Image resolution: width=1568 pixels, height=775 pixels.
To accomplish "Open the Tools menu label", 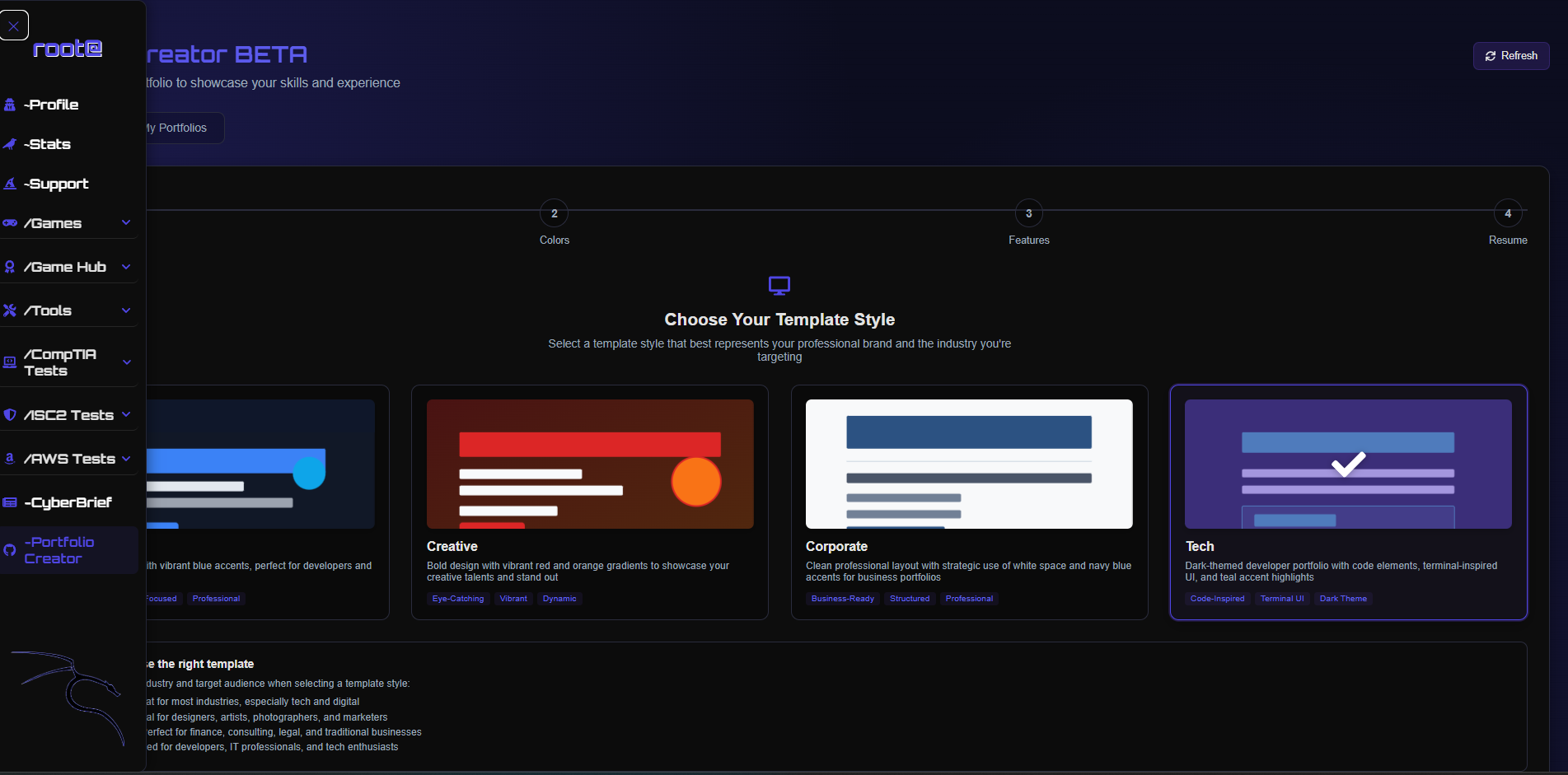I will [48, 310].
